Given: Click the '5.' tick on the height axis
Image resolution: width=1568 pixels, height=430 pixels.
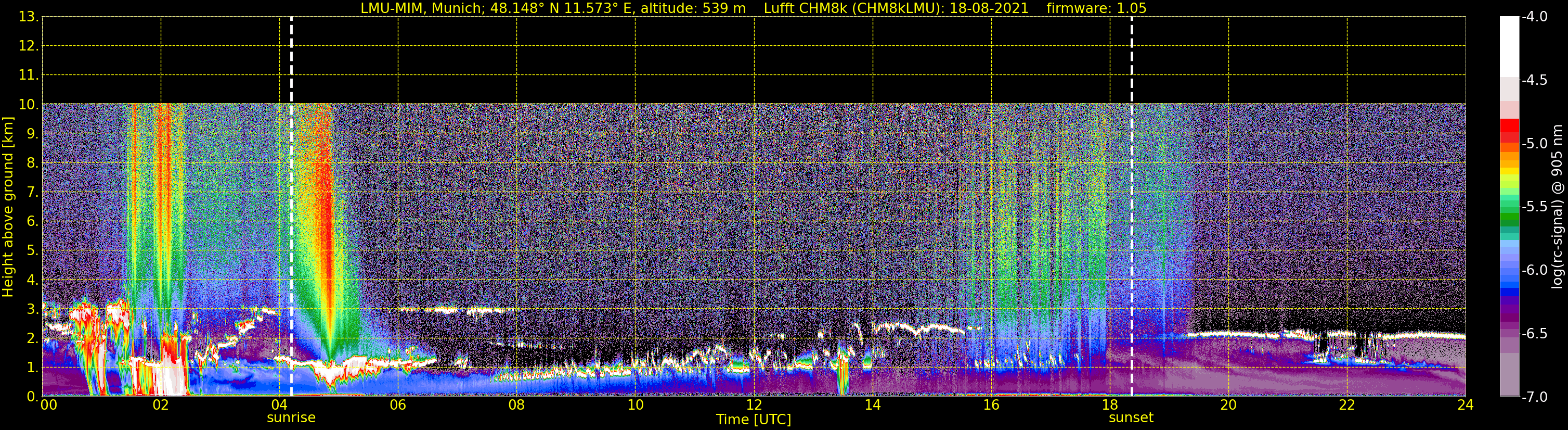Looking at the screenshot, I should pyautogui.click(x=33, y=251).
